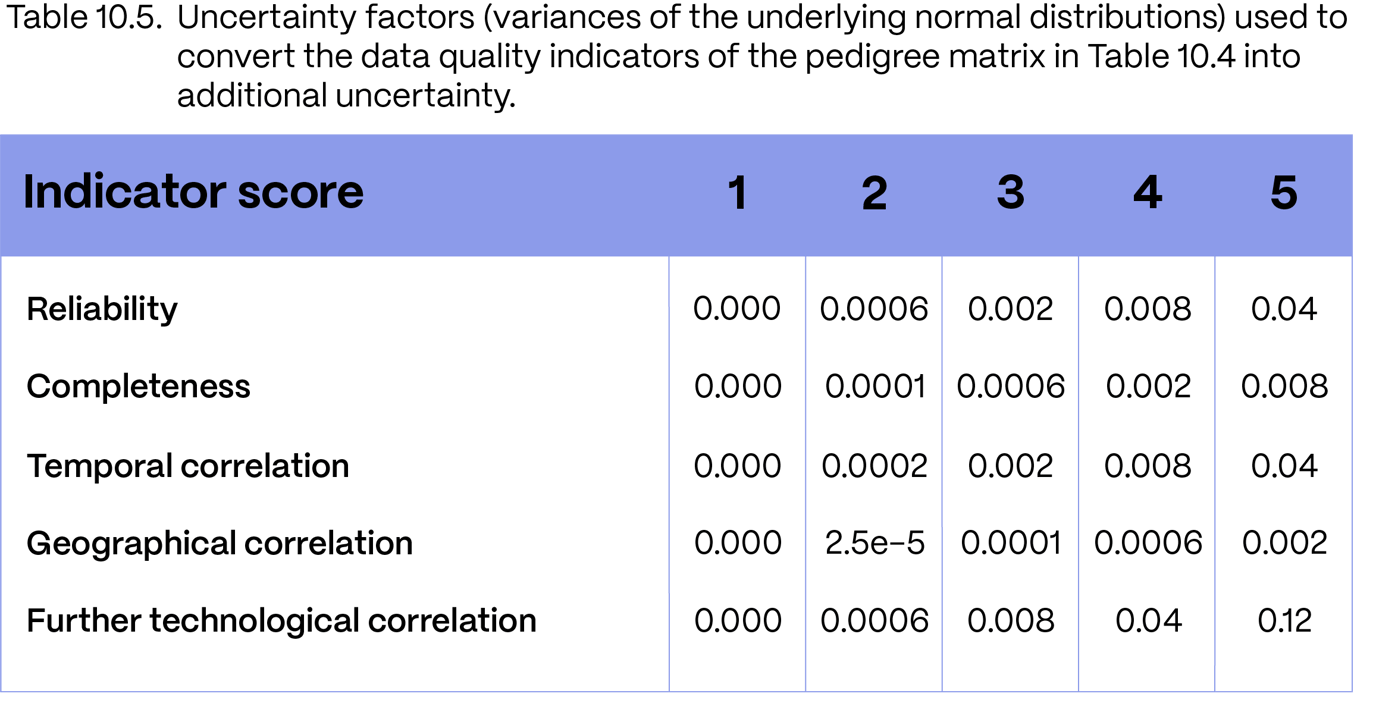Click Reliability value 0.04 under score 5
The height and width of the screenshot is (703, 1376).
click(x=1284, y=309)
